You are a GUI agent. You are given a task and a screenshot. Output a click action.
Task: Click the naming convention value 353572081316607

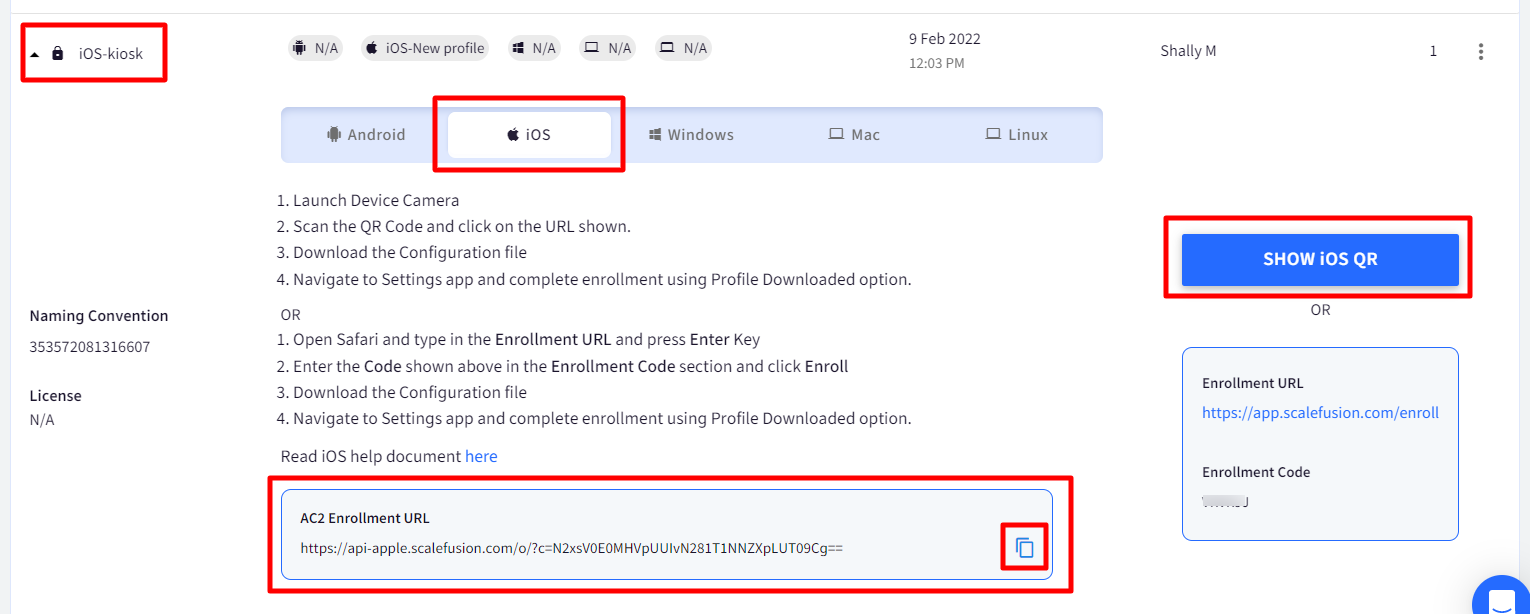coord(88,347)
